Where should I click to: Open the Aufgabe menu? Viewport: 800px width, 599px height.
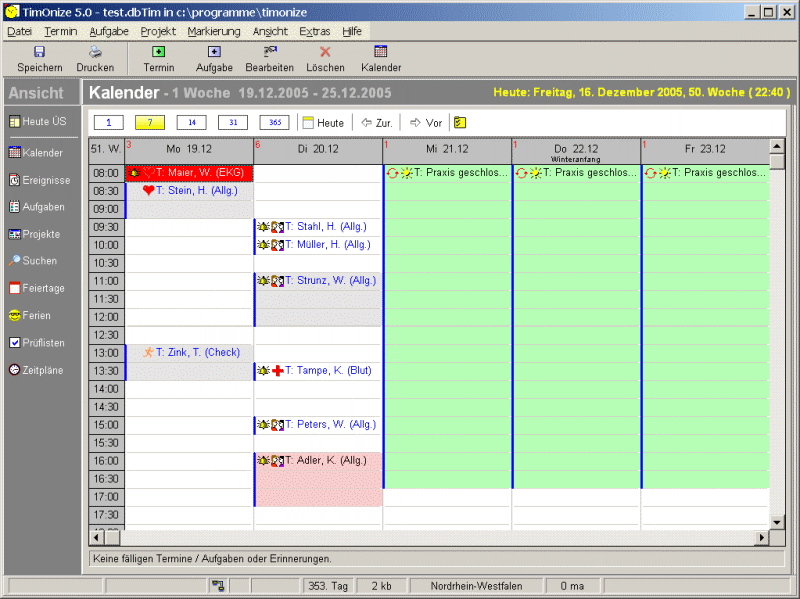tap(109, 32)
